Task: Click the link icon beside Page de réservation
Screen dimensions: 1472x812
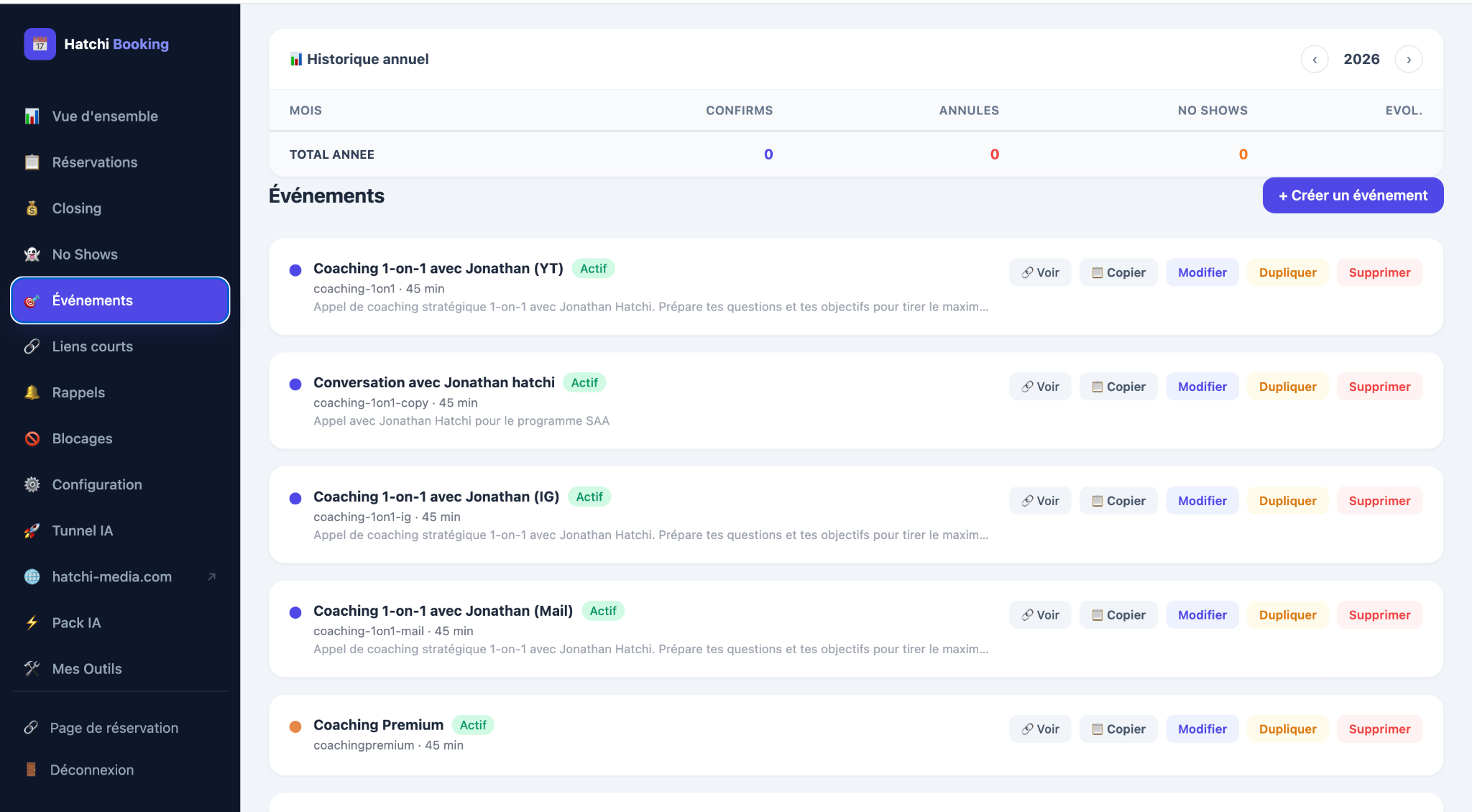Action: pyautogui.click(x=31, y=727)
